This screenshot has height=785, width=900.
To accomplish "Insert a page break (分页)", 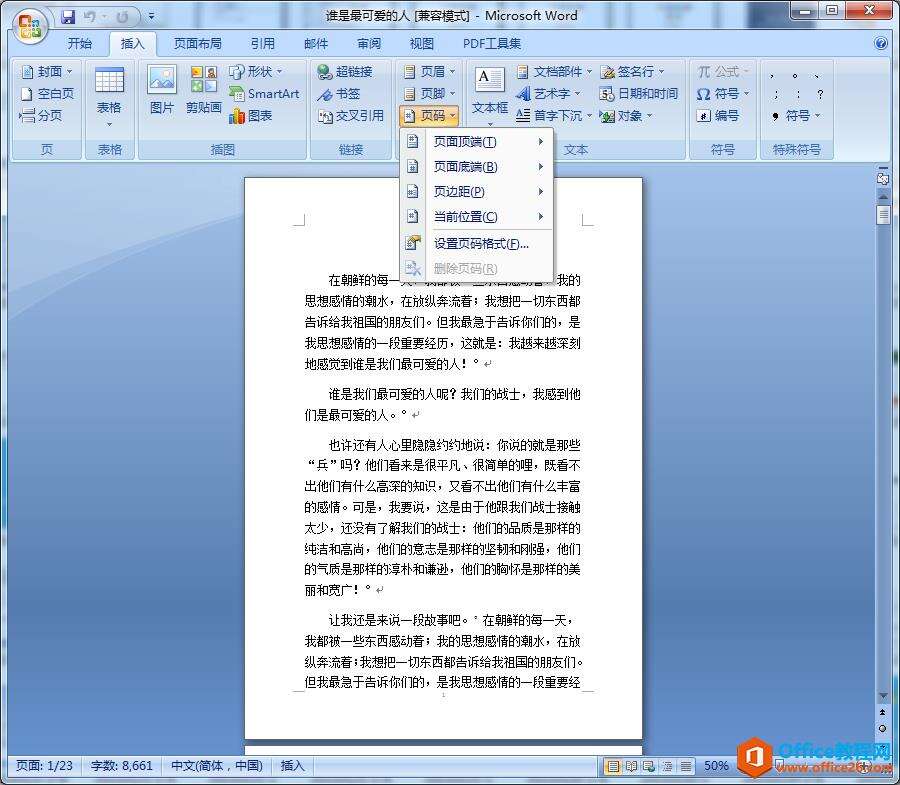I will (x=41, y=116).
